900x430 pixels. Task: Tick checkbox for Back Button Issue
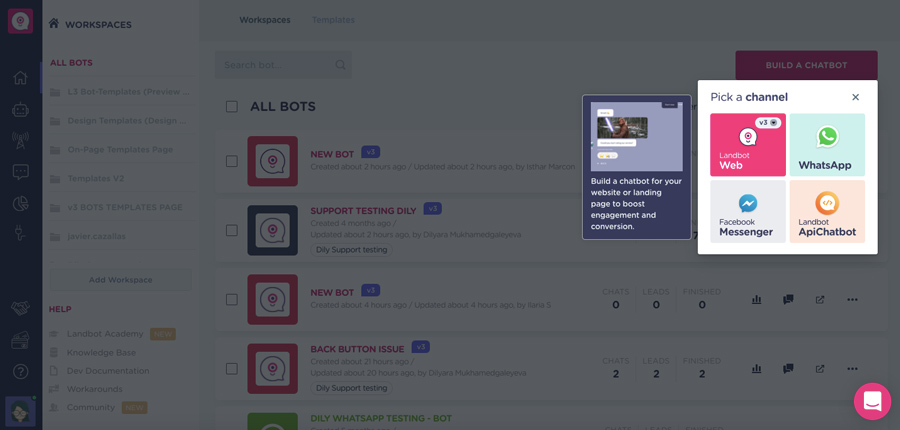point(232,369)
